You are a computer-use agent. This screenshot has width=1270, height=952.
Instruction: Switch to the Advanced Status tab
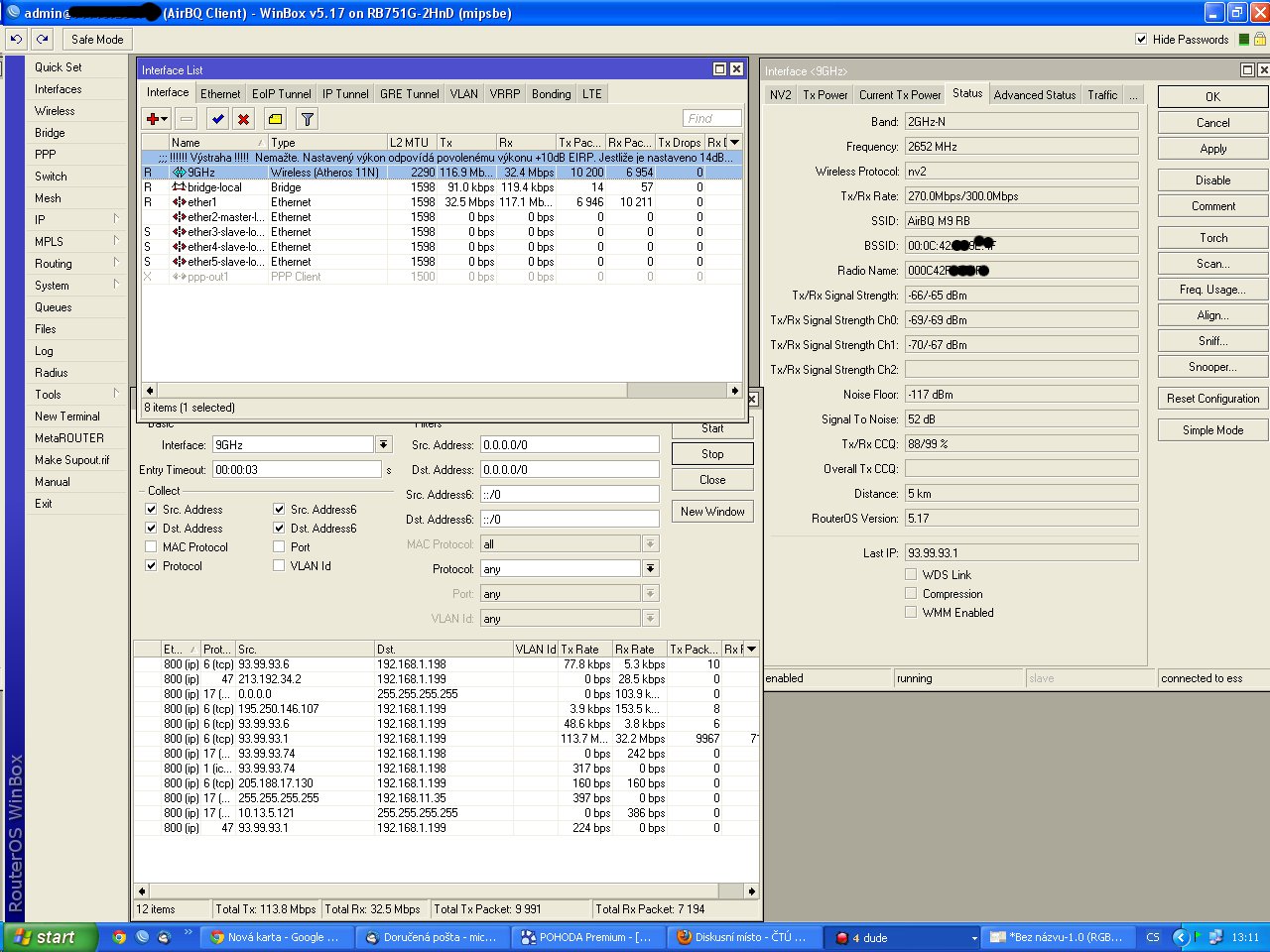(1035, 94)
